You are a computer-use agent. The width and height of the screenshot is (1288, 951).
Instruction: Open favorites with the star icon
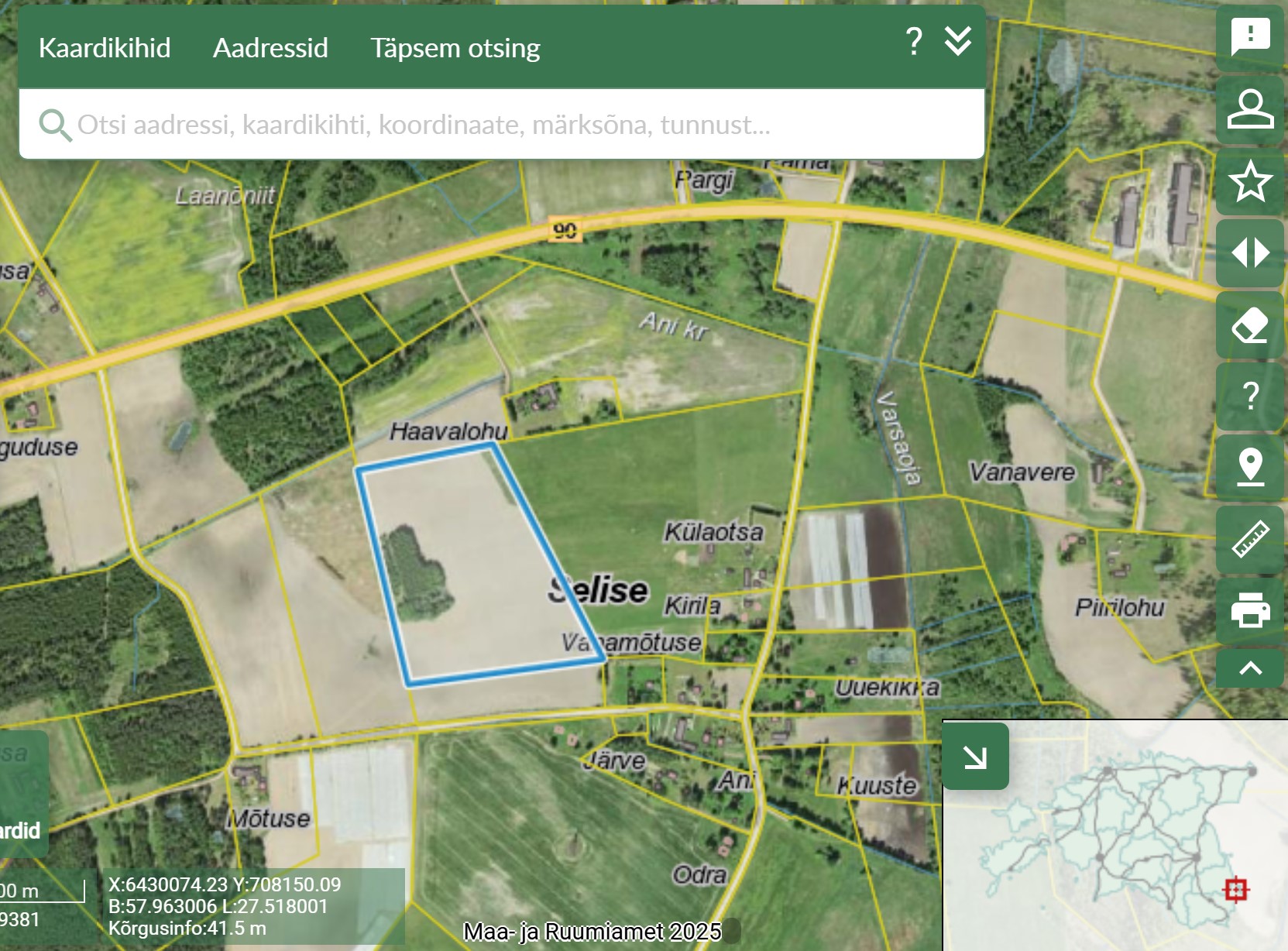coord(1249,181)
